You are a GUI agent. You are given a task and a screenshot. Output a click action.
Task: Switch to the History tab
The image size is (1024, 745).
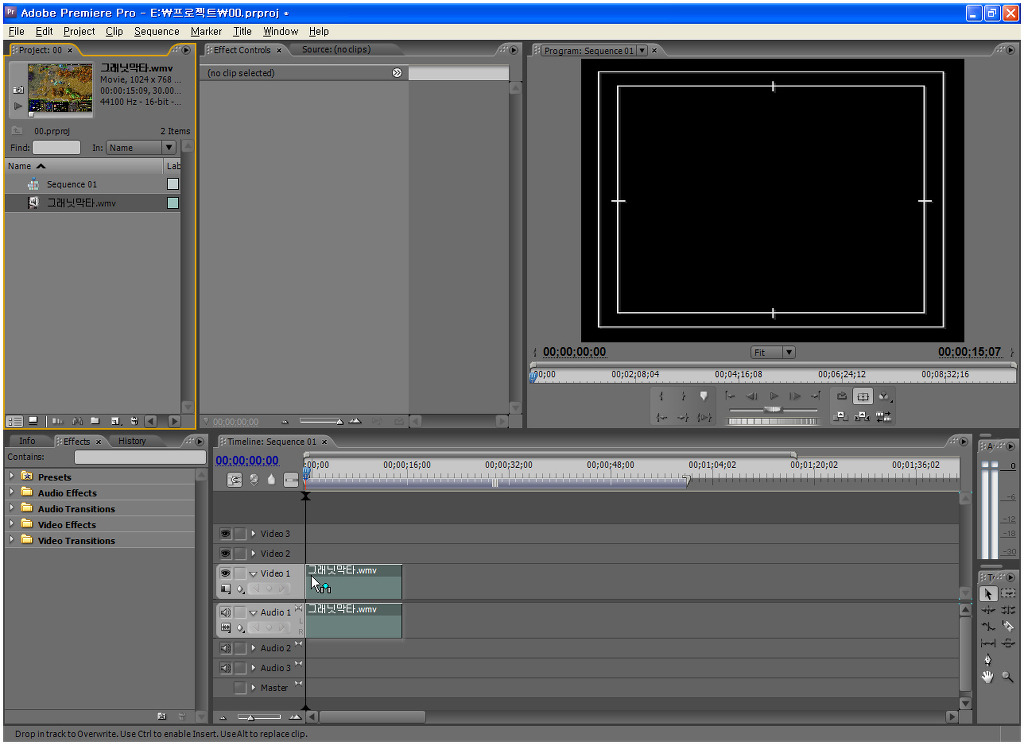132,441
